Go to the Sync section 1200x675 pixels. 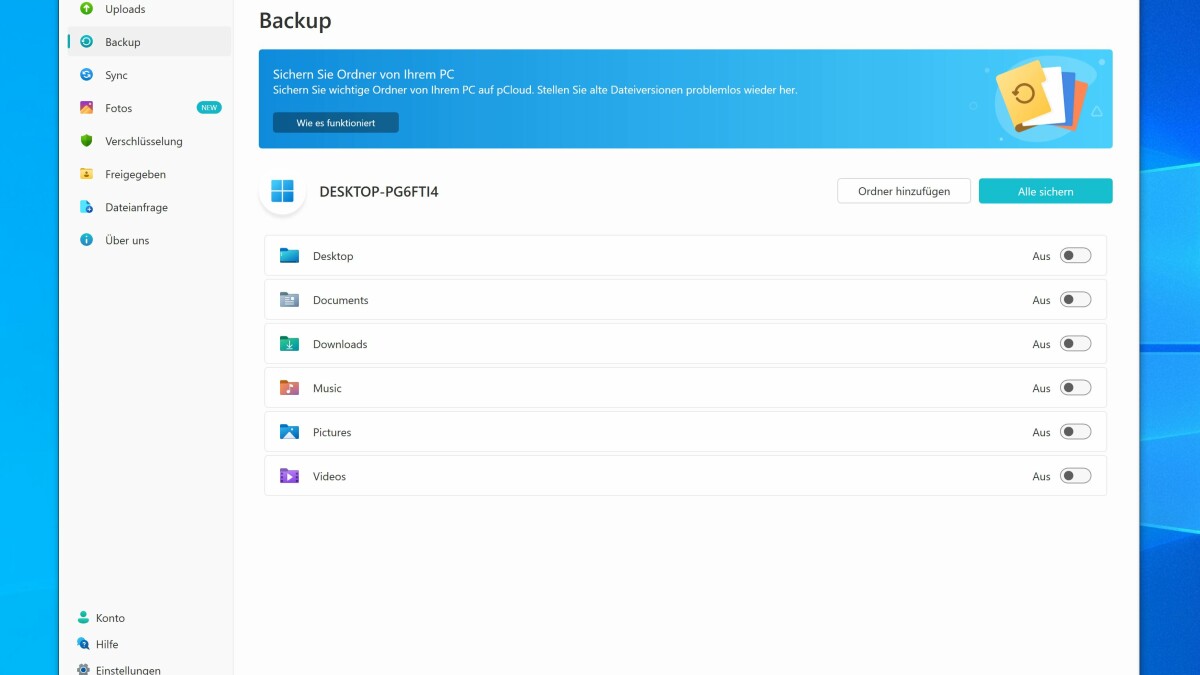coord(149,75)
